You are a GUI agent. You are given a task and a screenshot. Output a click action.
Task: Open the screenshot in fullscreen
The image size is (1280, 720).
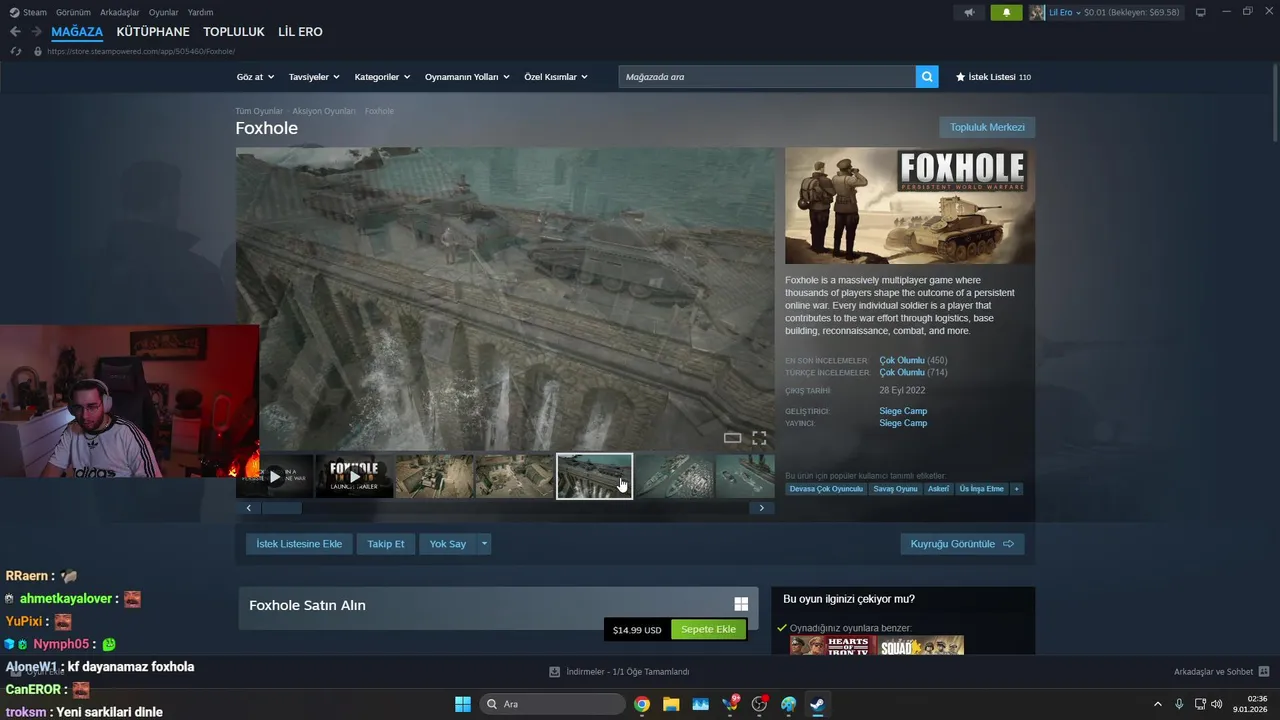[759, 438]
